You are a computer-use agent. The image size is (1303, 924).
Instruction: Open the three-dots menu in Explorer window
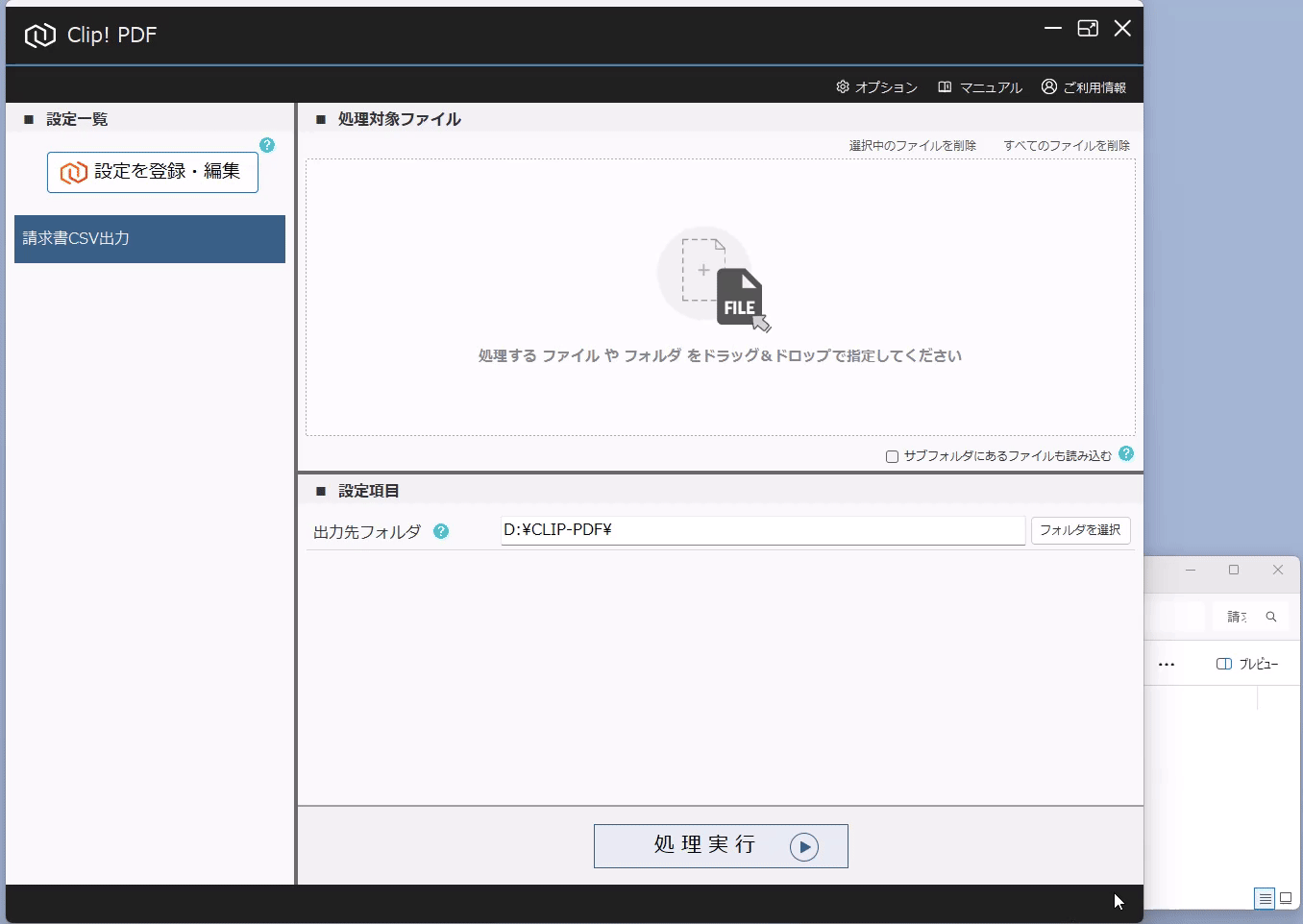[x=1167, y=665]
